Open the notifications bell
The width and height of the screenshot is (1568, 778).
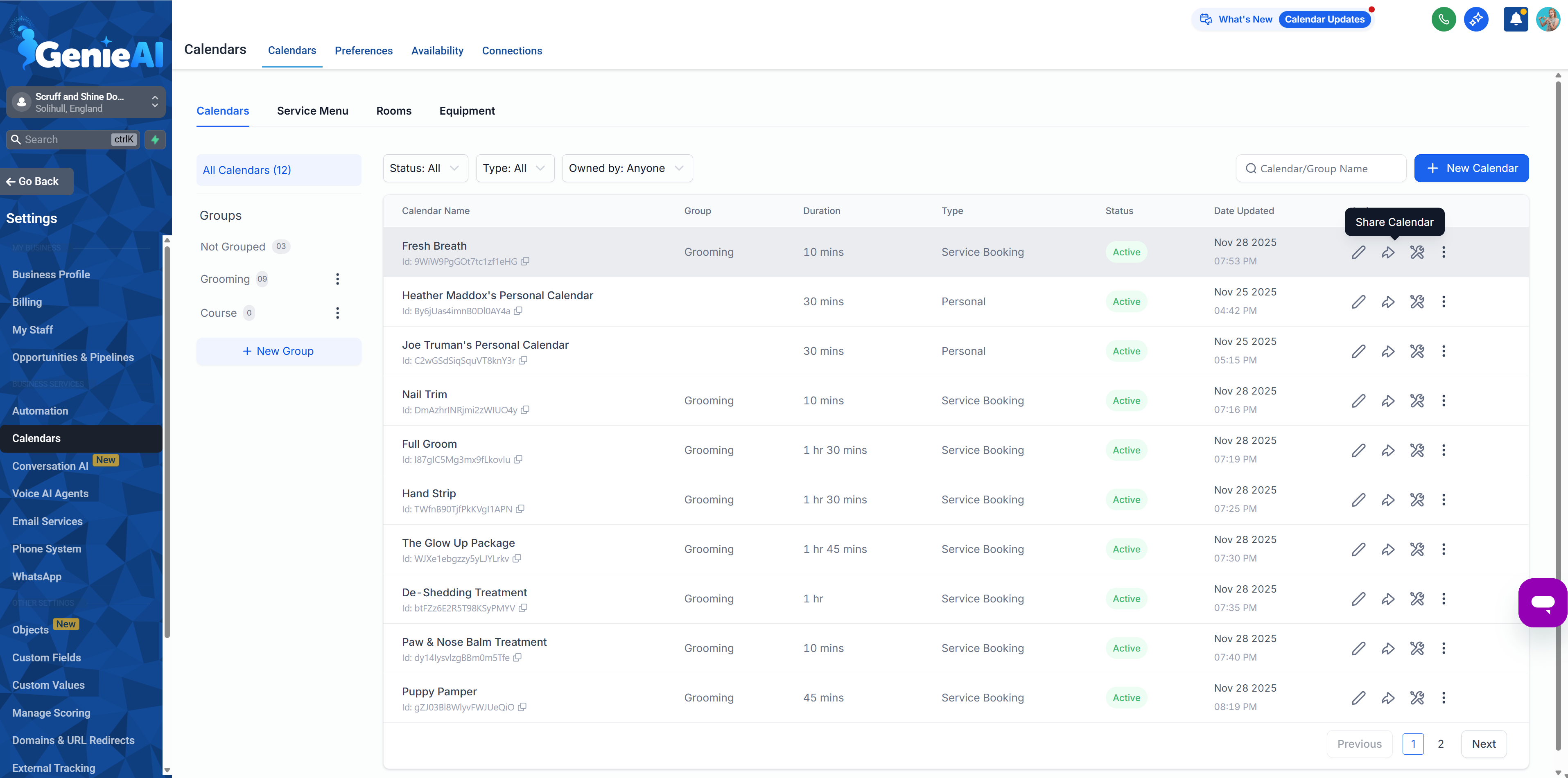(x=1515, y=19)
